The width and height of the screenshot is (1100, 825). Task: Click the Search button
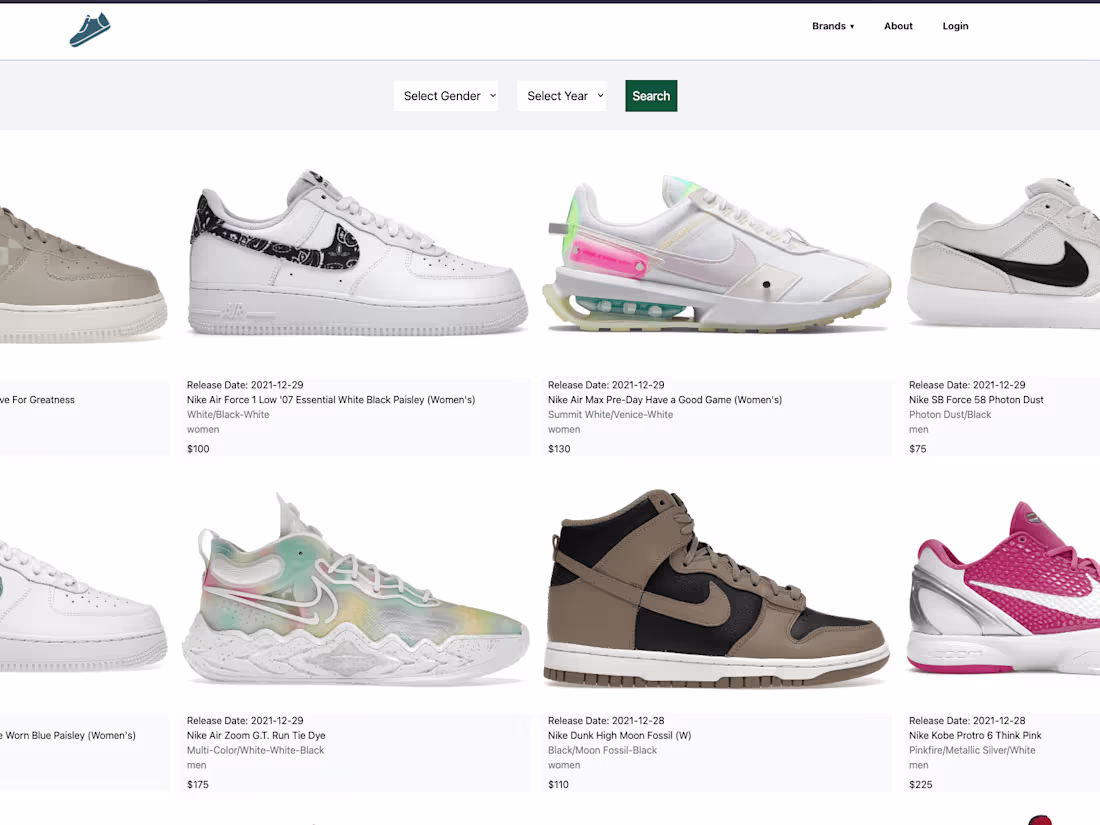(651, 95)
